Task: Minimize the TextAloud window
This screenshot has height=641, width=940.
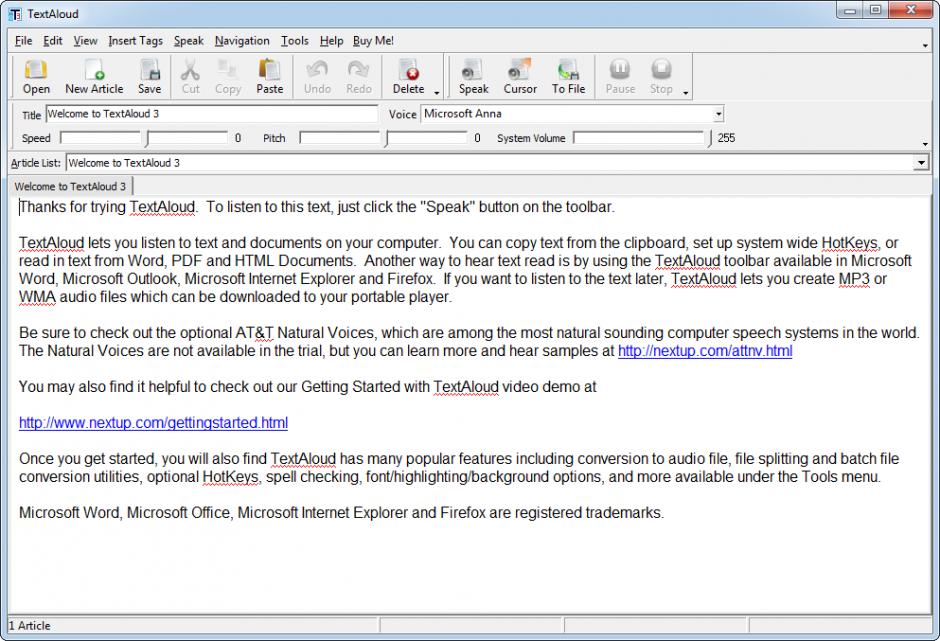Action: tap(850, 10)
